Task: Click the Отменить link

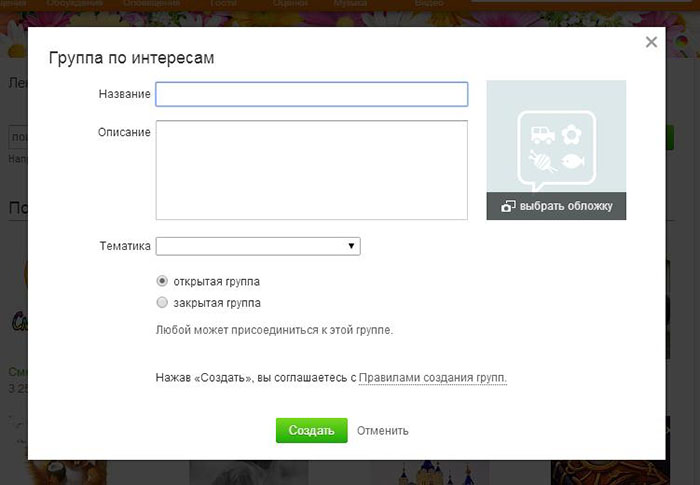Action: click(x=383, y=431)
